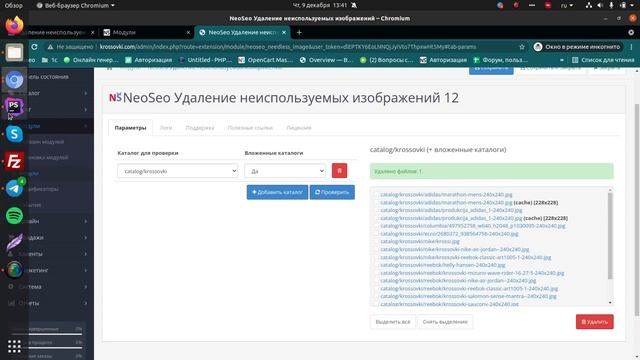This screenshot has height=360, width=640.
Task: Open the Форум, польз... bookmark
Action: 500,60
